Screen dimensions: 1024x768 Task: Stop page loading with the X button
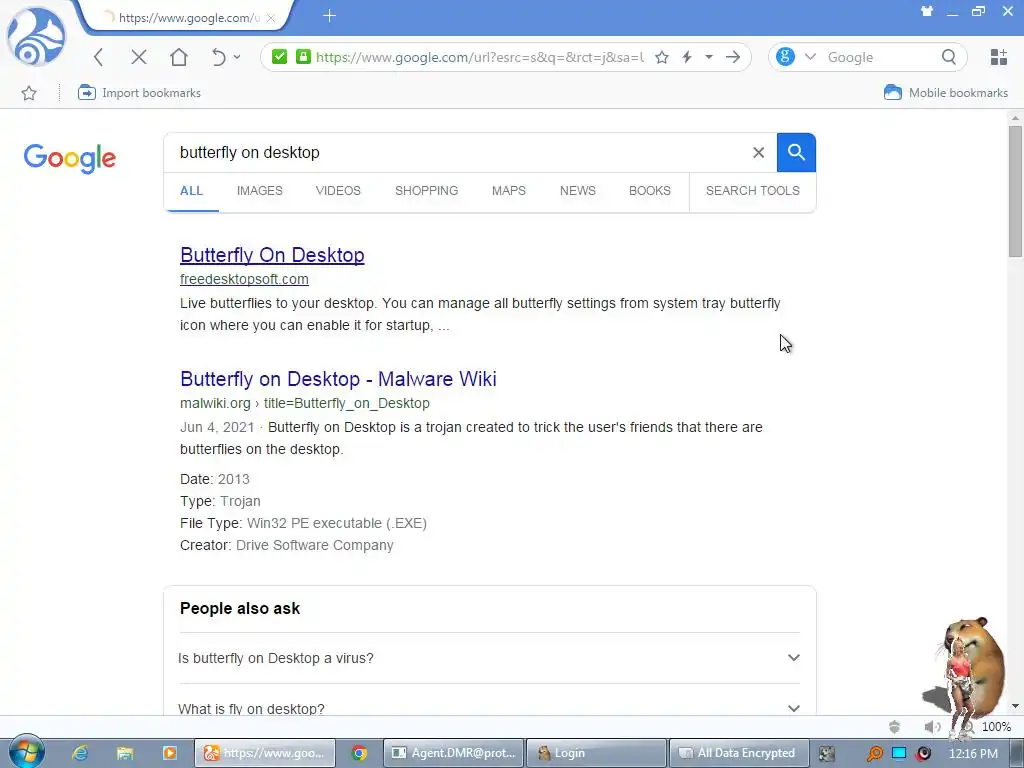(138, 57)
